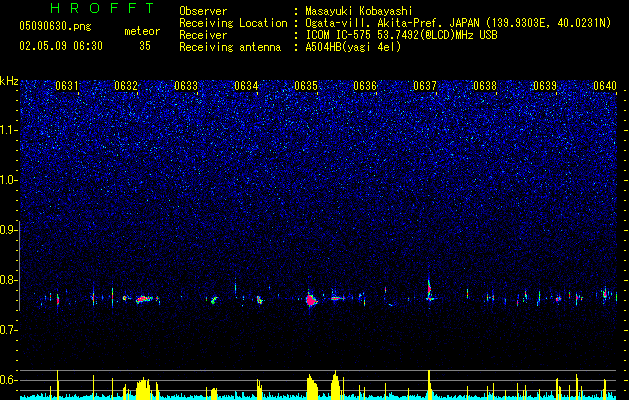The height and width of the screenshot is (400, 629).
Task: Click the Receiver label
Action: tap(203, 35)
